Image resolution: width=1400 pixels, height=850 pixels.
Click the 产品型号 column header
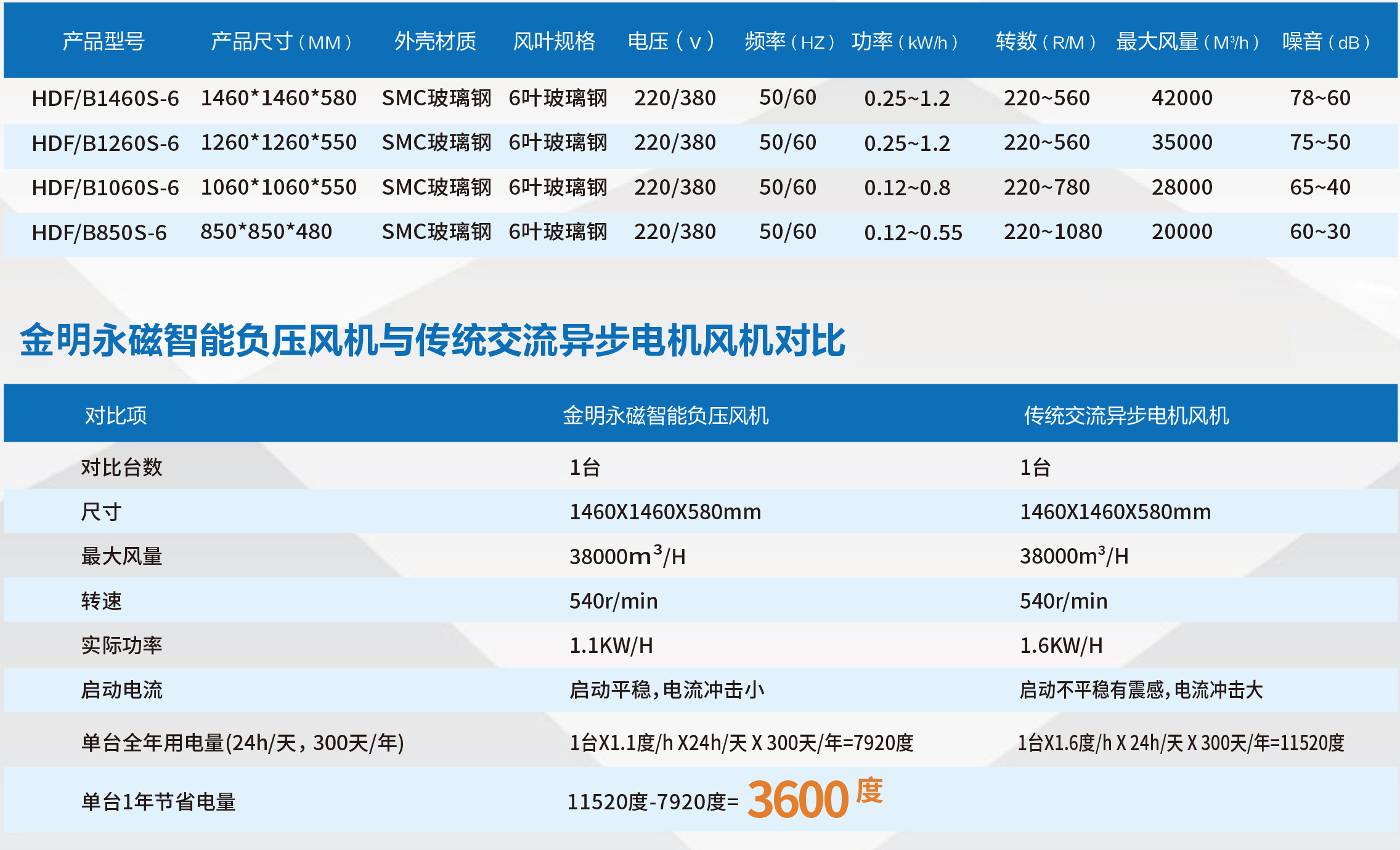104,41
